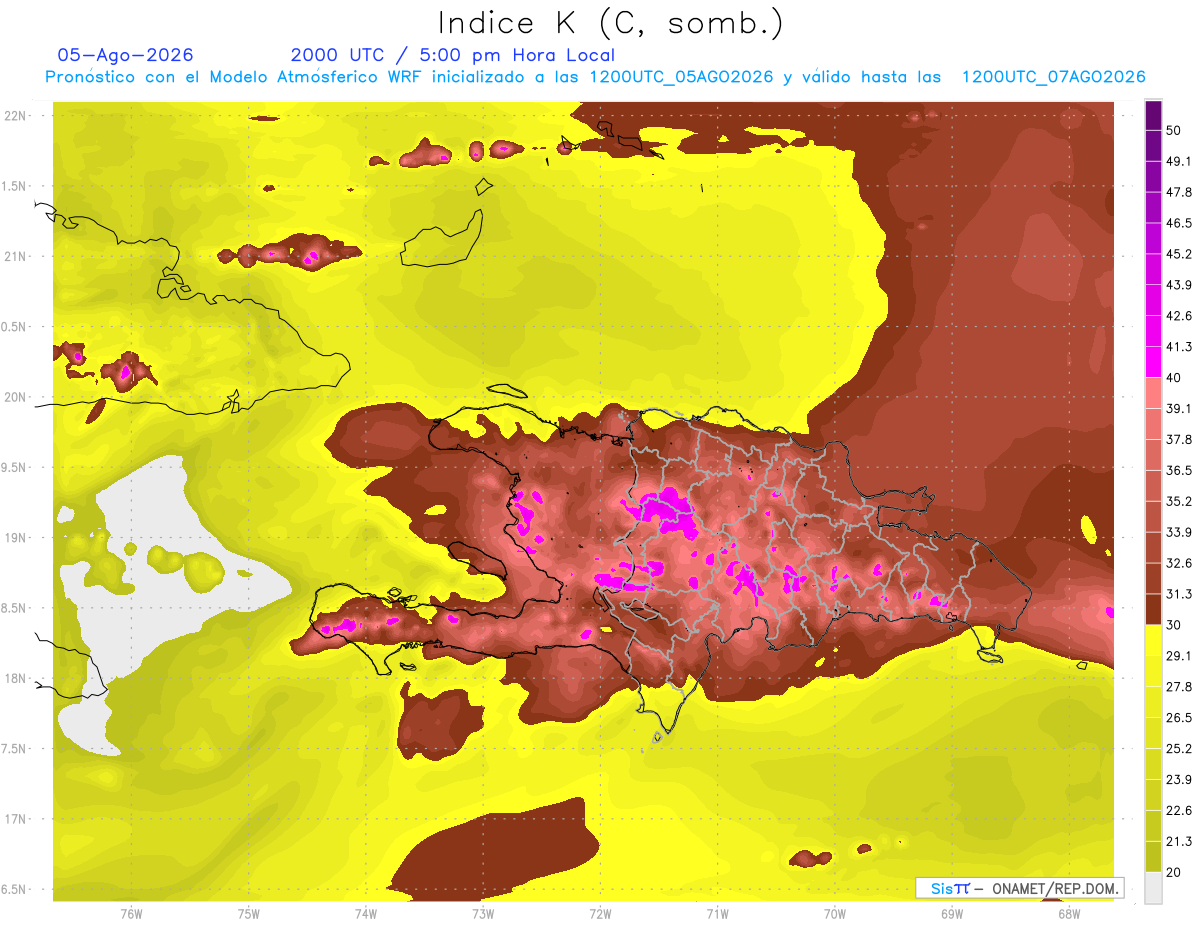Pick the bright yellow segment between 29.1 and 30
The image size is (1200, 927).
coord(1153,640)
